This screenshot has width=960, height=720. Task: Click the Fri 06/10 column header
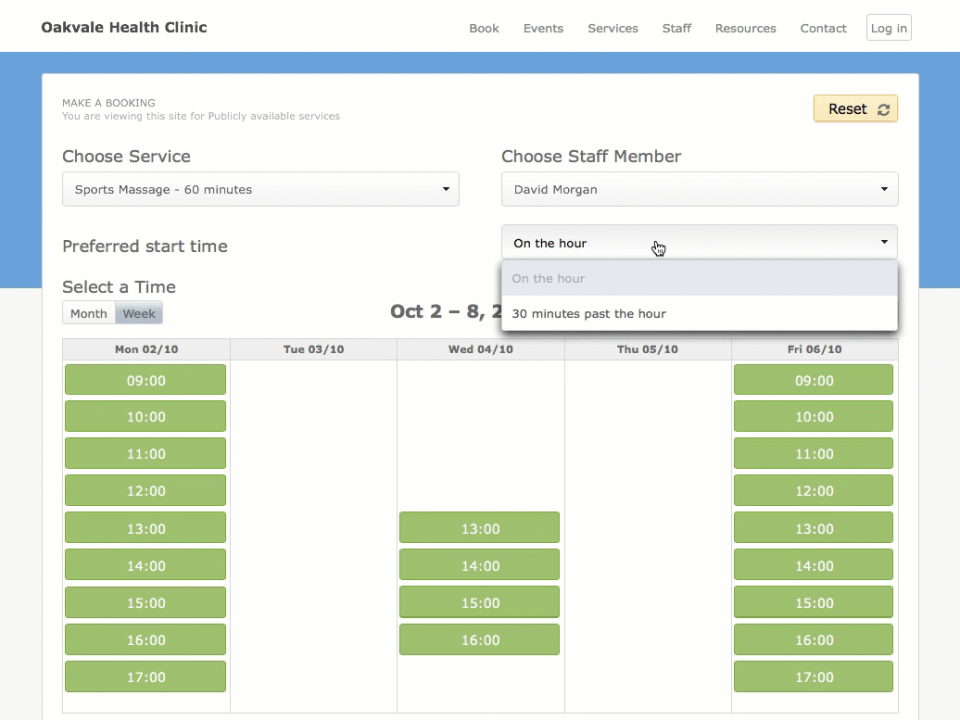click(x=814, y=349)
